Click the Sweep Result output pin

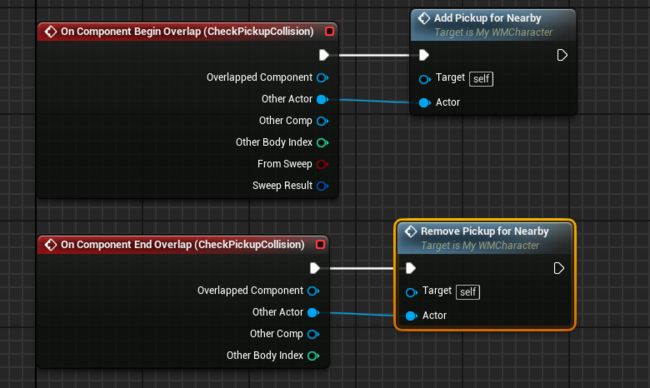click(322, 186)
